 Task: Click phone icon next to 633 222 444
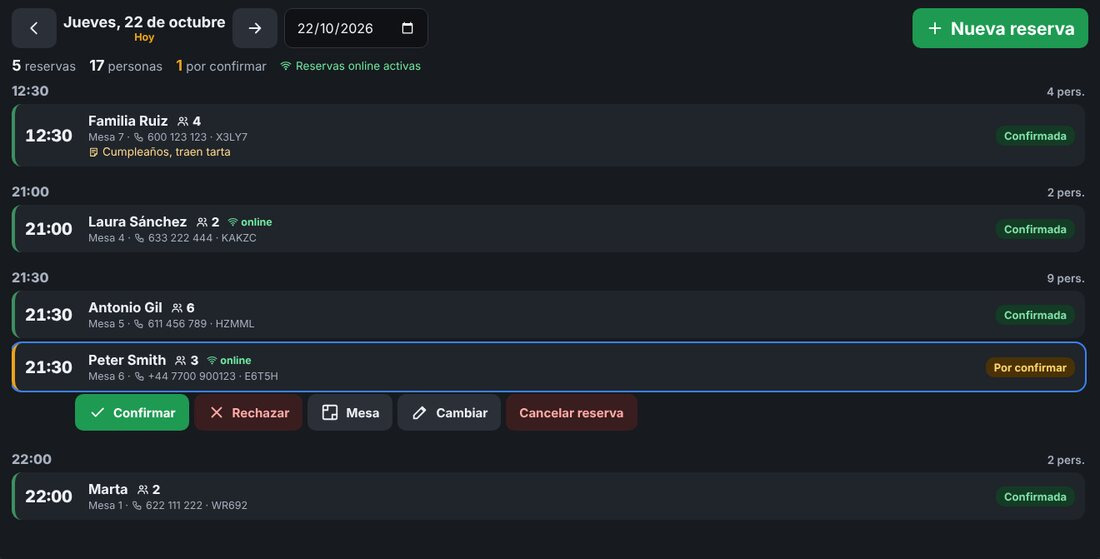(x=139, y=238)
